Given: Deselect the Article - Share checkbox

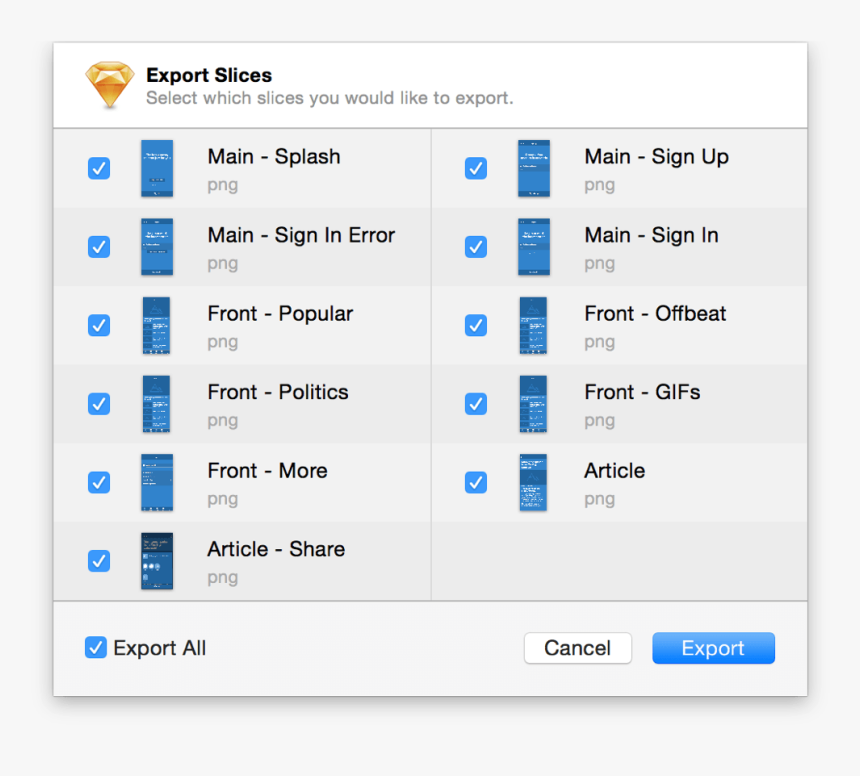Looking at the screenshot, I should [x=99, y=561].
